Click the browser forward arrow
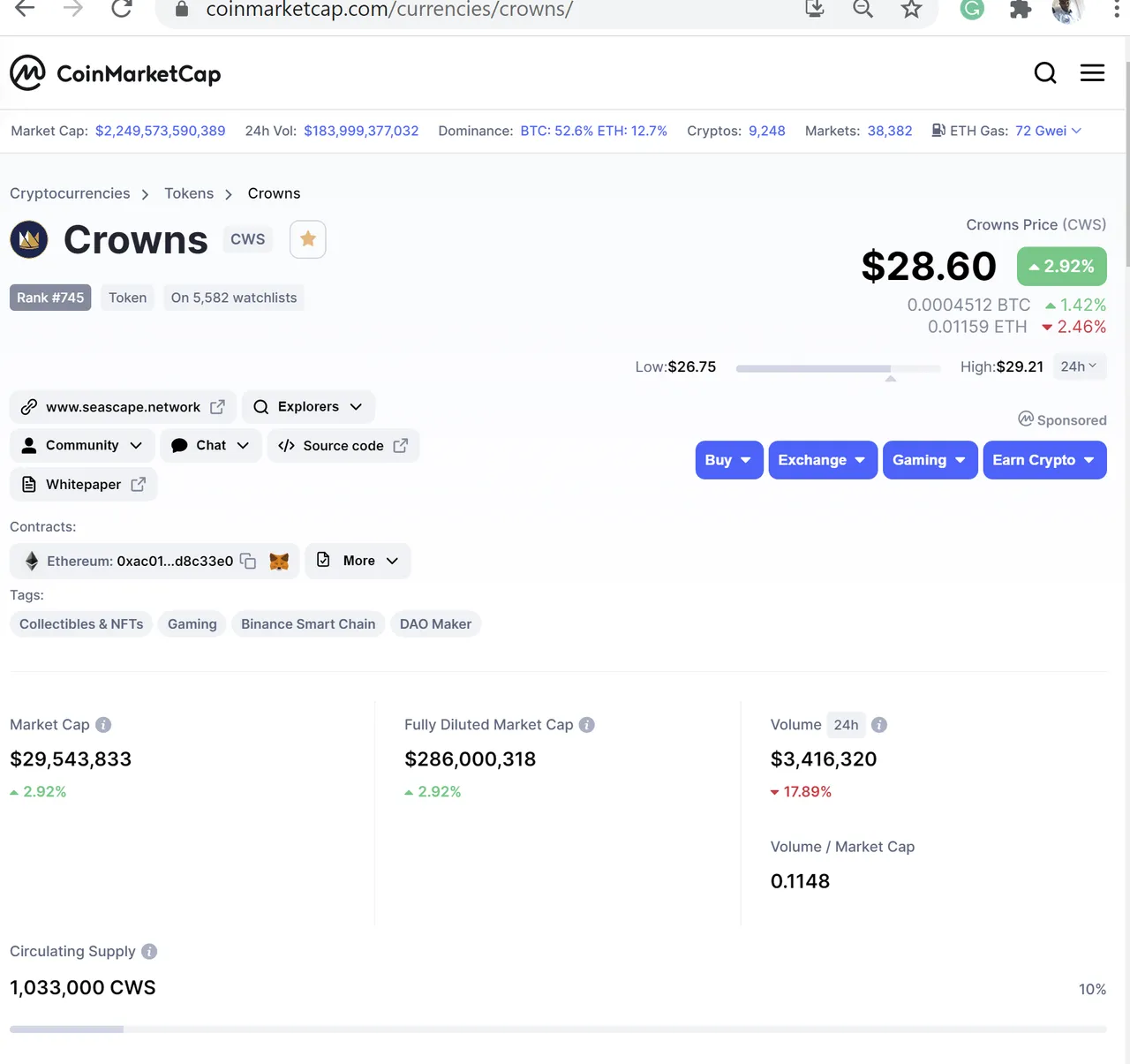This screenshot has width=1130, height=1064. (x=73, y=9)
